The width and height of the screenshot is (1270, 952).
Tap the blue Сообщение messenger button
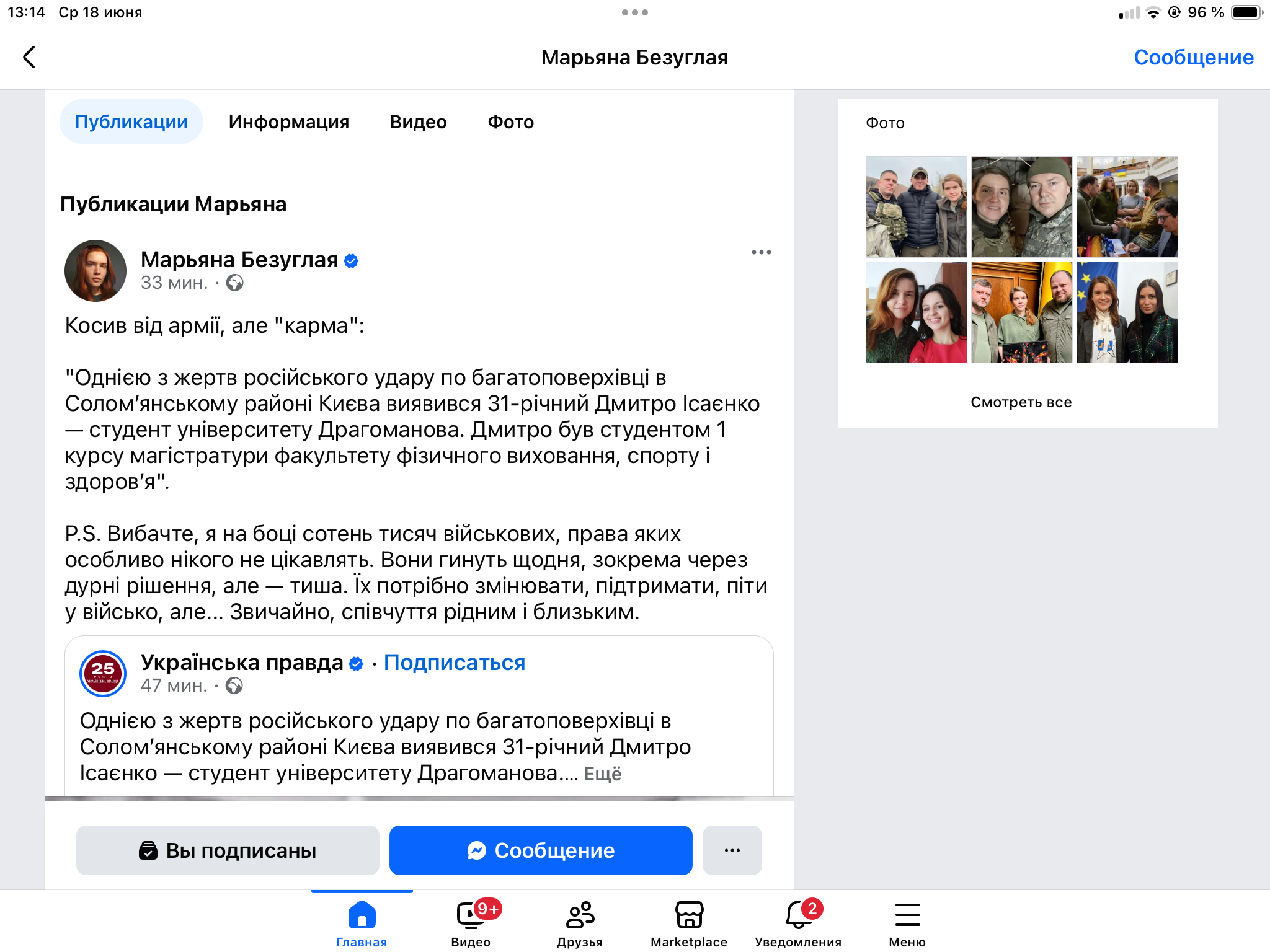[x=541, y=850]
